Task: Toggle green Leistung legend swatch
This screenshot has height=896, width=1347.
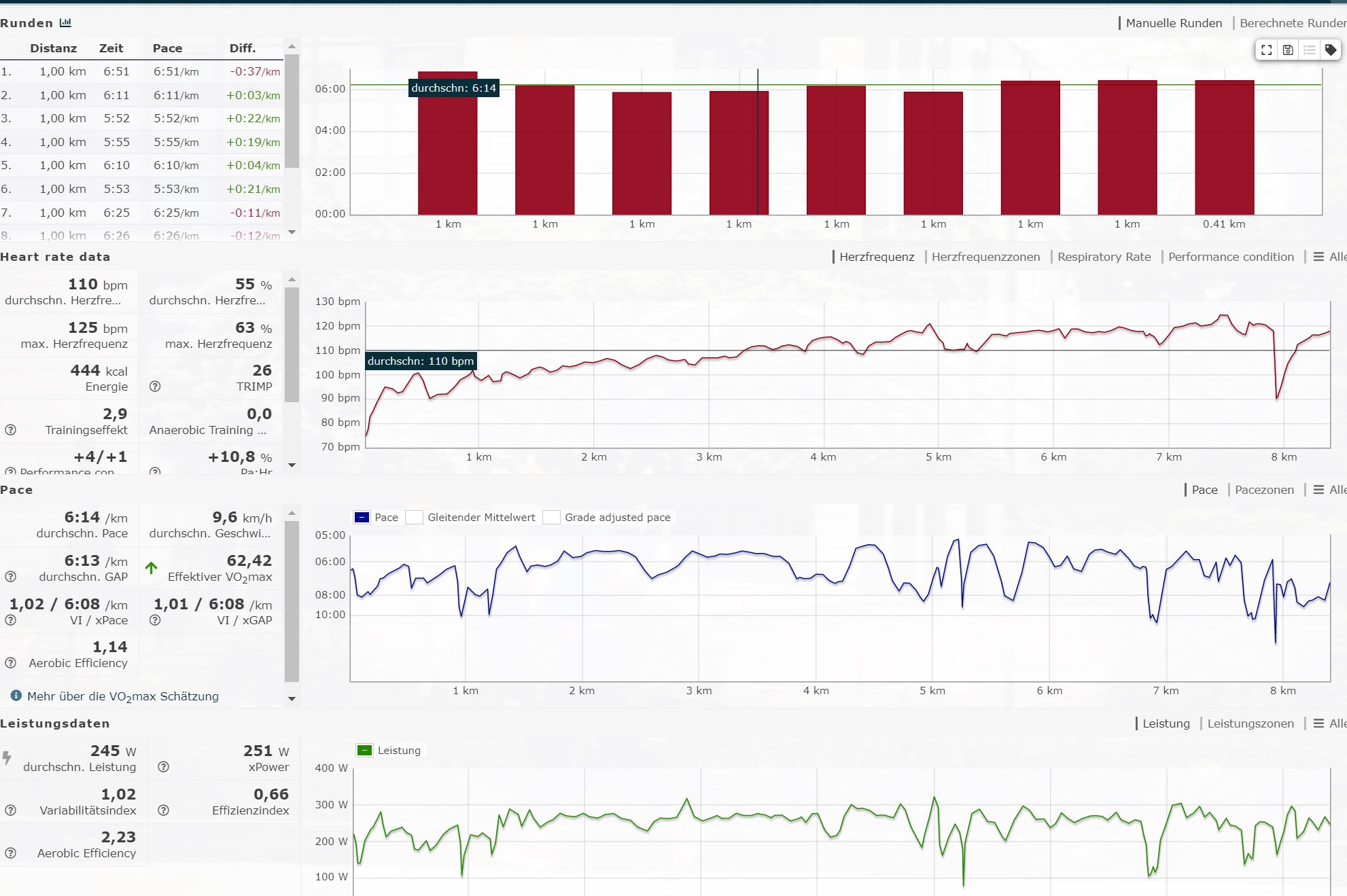Action: coord(365,751)
